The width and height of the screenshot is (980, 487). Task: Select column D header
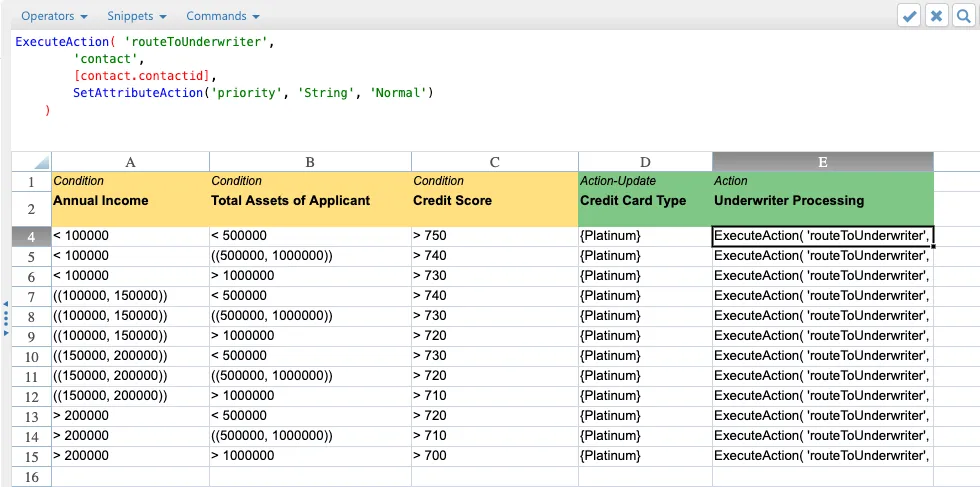coord(645,162)
